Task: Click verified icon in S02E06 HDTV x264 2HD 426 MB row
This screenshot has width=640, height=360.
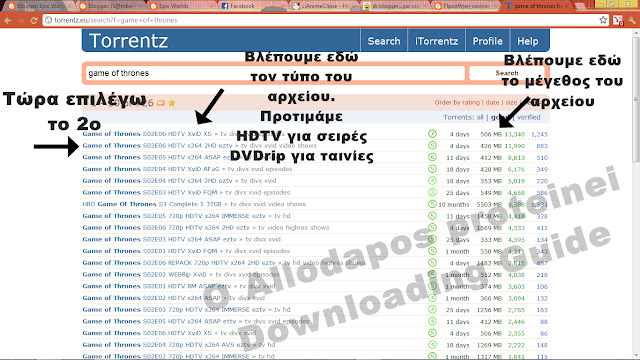Action: 432,146
